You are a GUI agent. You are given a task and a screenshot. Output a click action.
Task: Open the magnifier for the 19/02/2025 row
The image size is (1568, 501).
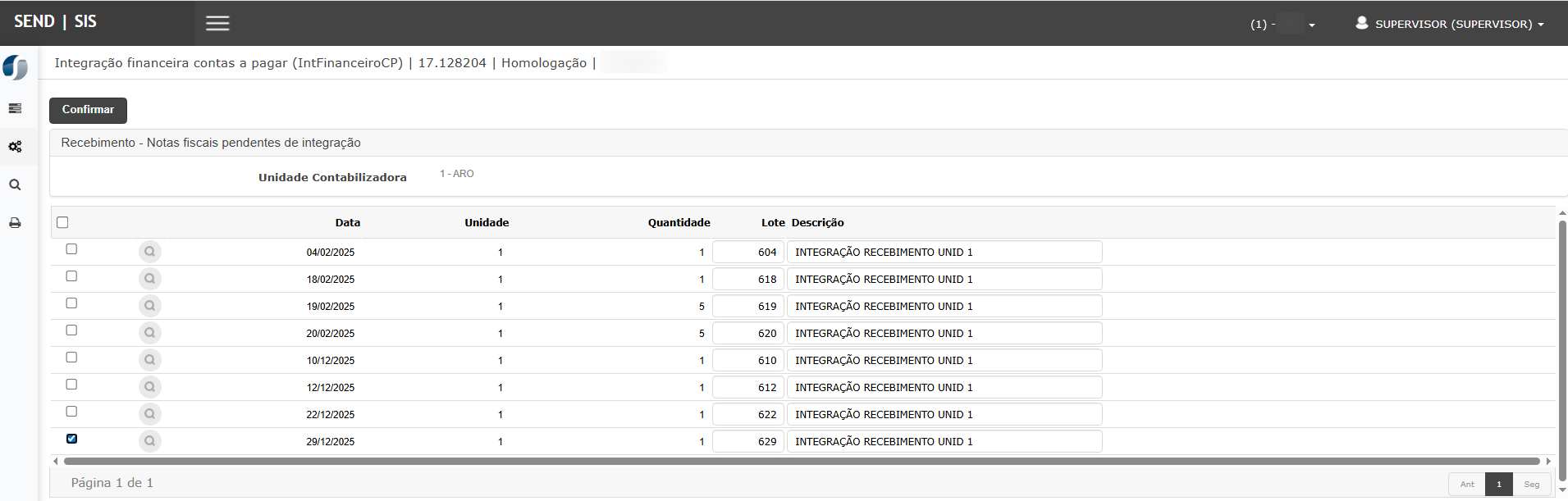149,306
